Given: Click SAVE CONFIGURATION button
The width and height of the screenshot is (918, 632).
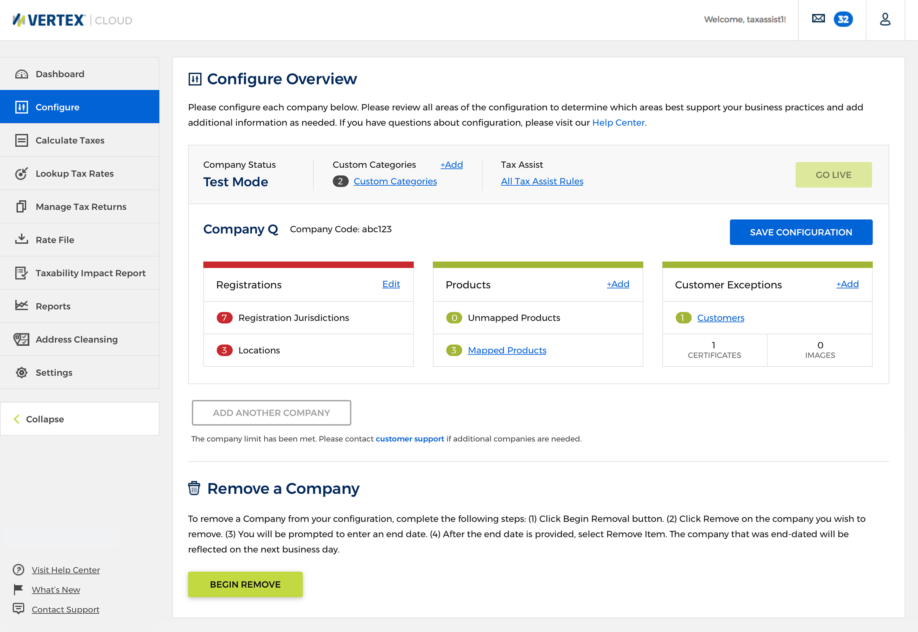Looking at the screenshot, I should (x=801, y=232).
